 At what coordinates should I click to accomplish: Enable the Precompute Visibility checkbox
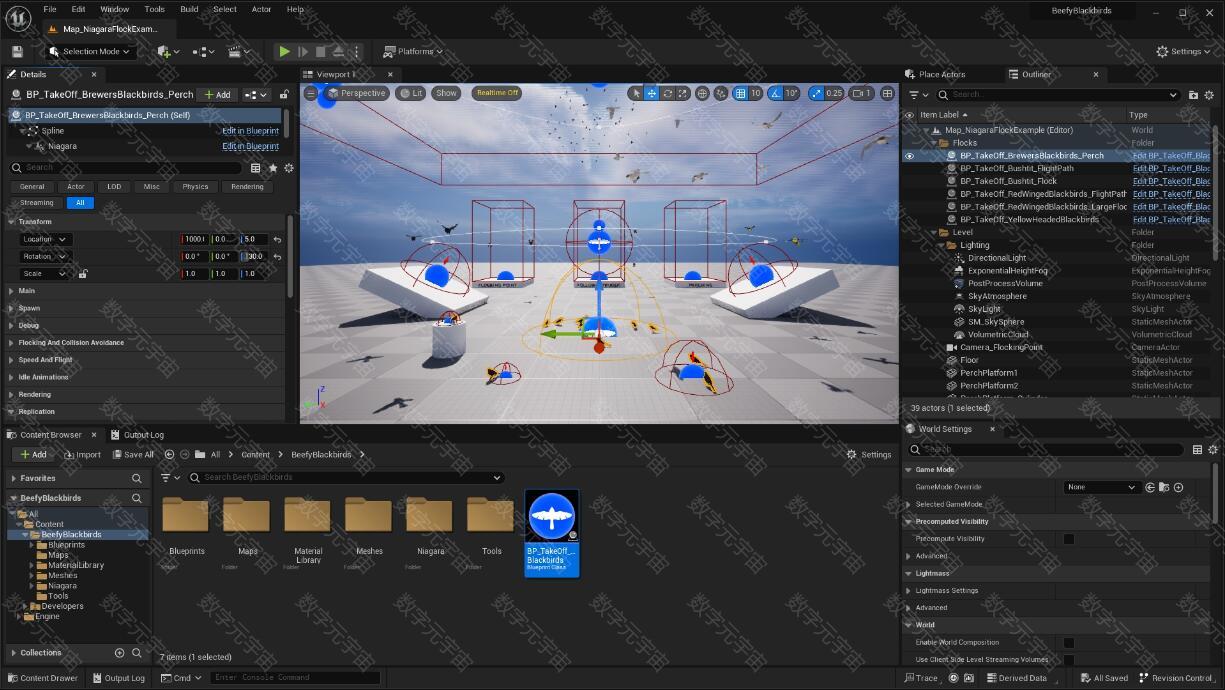tap(1068, 539)
